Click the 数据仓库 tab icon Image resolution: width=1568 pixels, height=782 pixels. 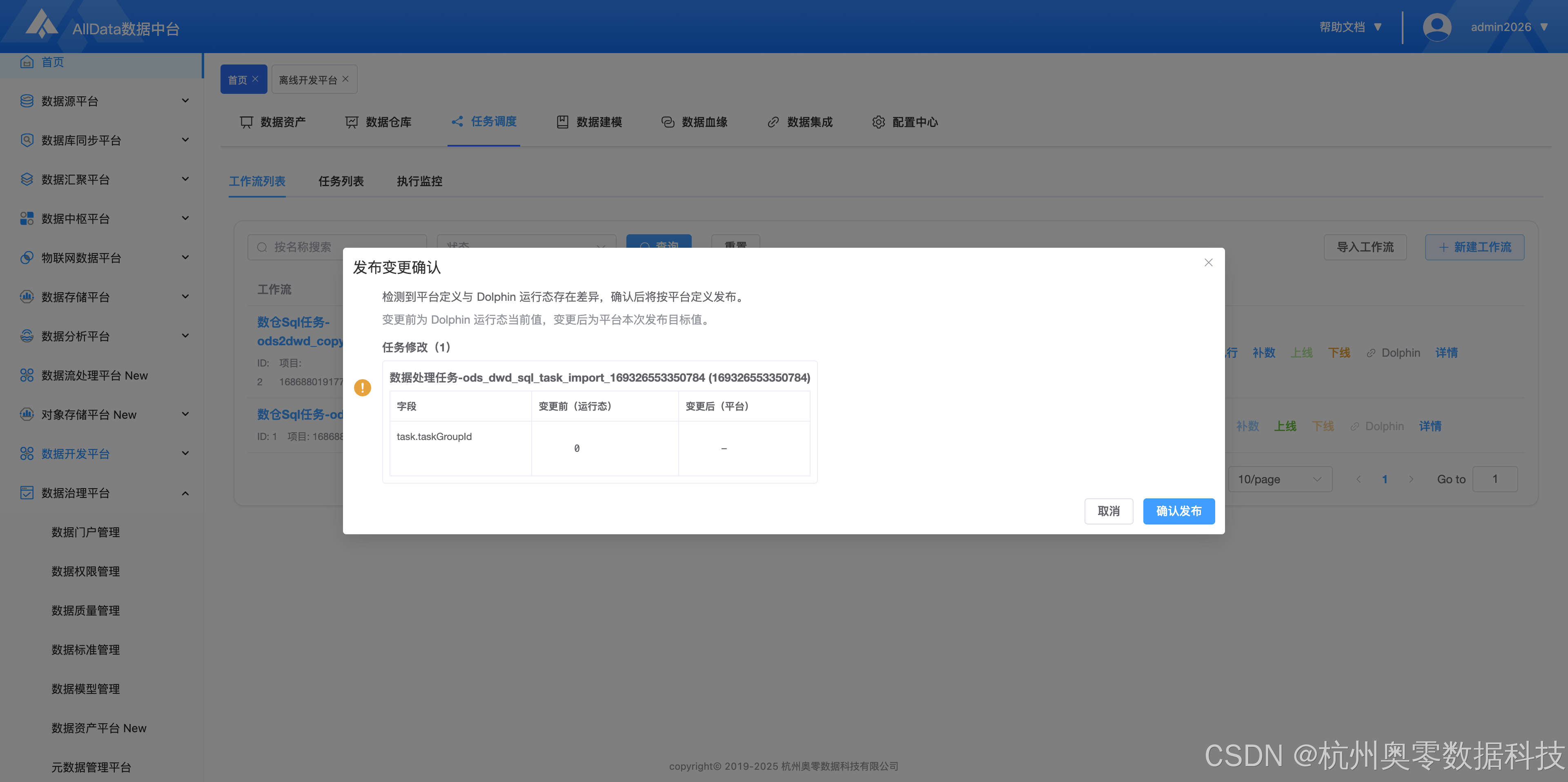pos(352,122)
